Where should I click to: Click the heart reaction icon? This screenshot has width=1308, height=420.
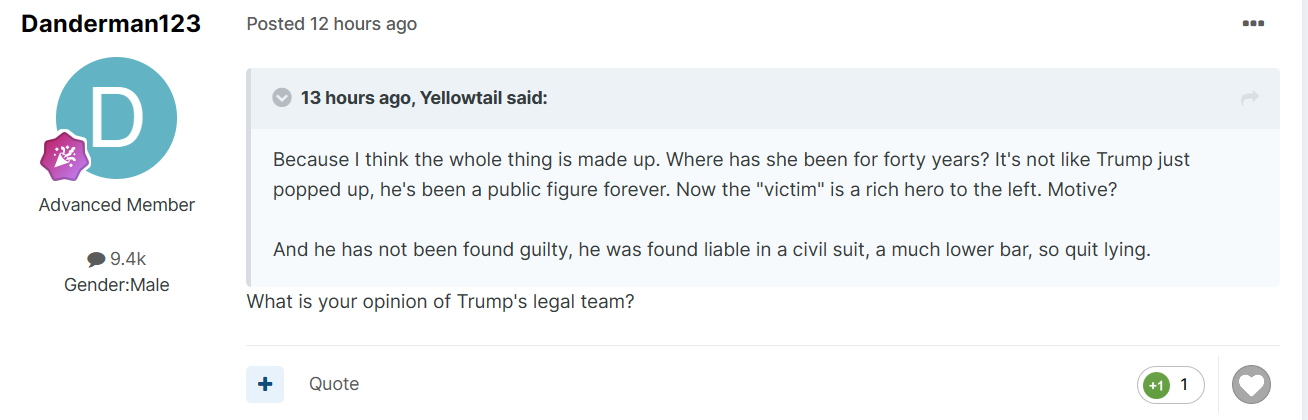pos(1251,384)
